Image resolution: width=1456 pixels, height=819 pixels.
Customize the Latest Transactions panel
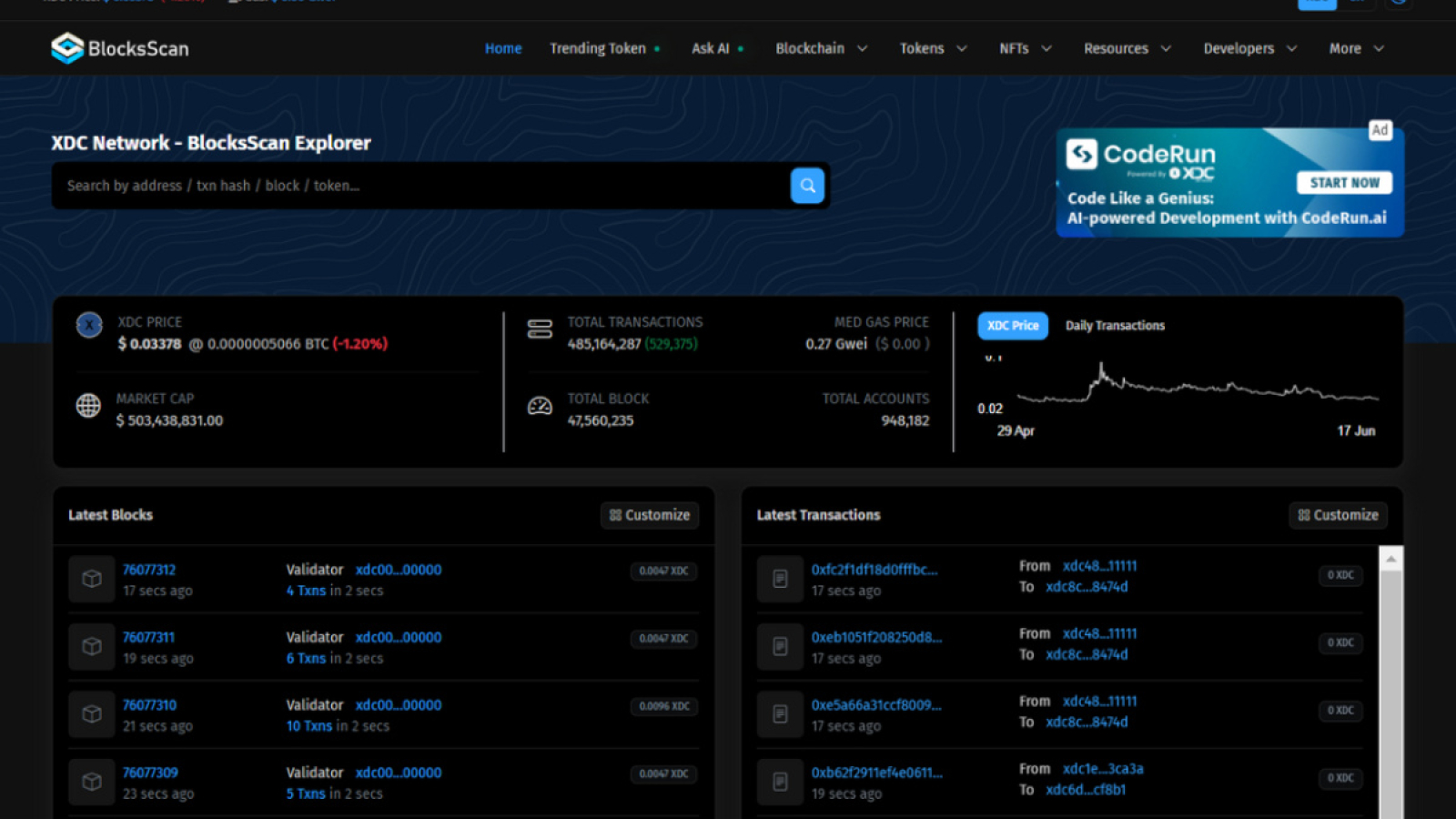click(x=1339, y=515)
